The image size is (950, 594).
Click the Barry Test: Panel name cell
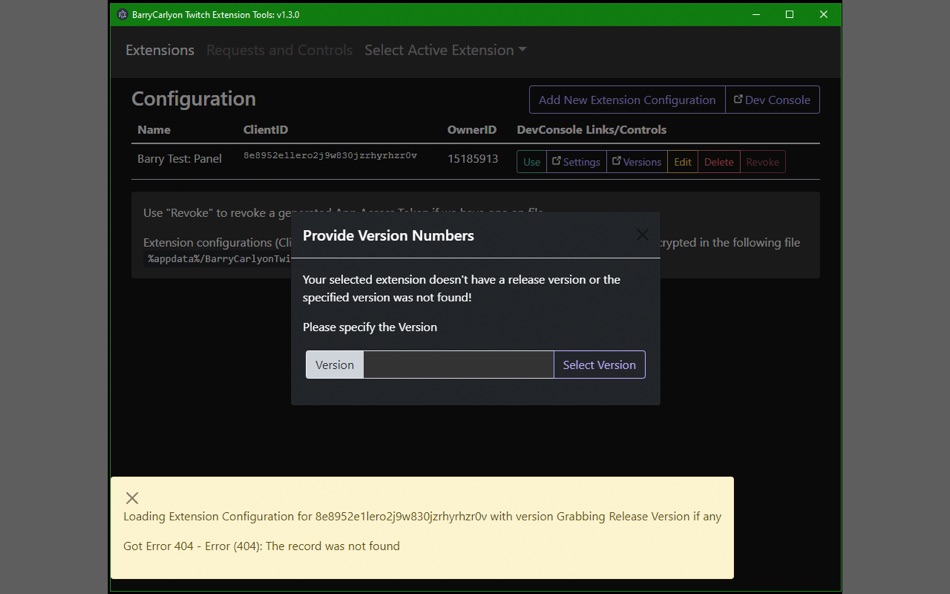point(179,159)
